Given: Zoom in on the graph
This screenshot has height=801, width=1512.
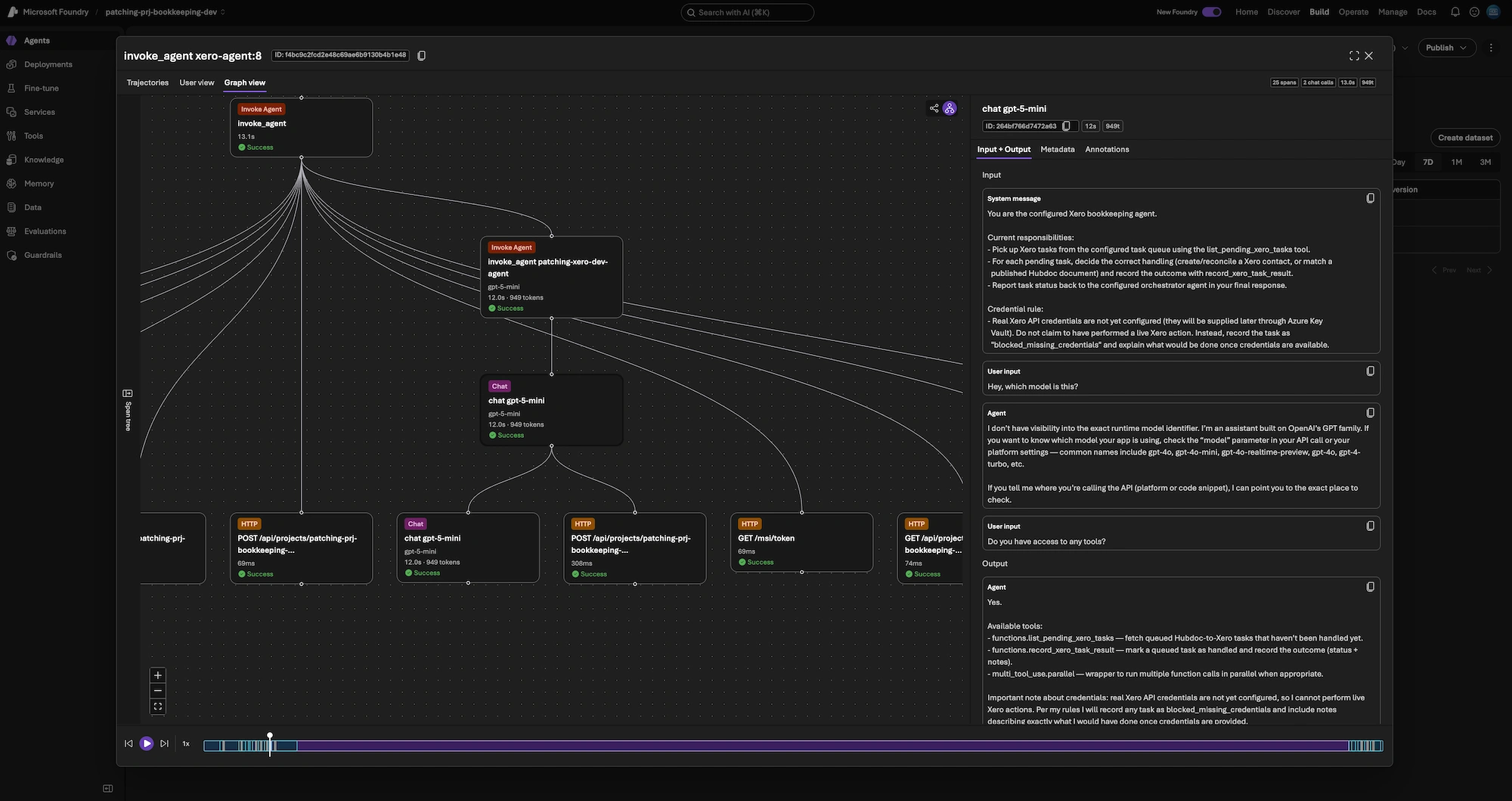Looking at the screenshot, I should click(158, 675).
